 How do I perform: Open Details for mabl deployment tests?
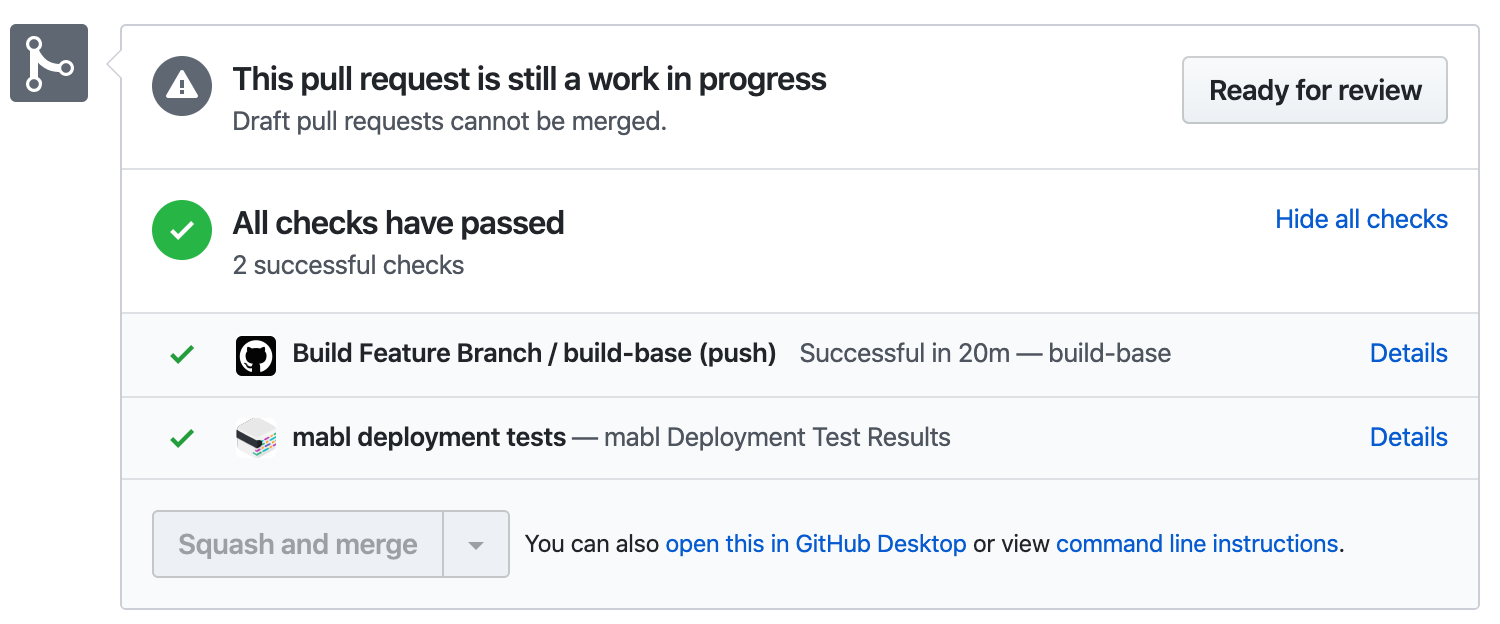pyautogui.click(x=1408, y=437)
